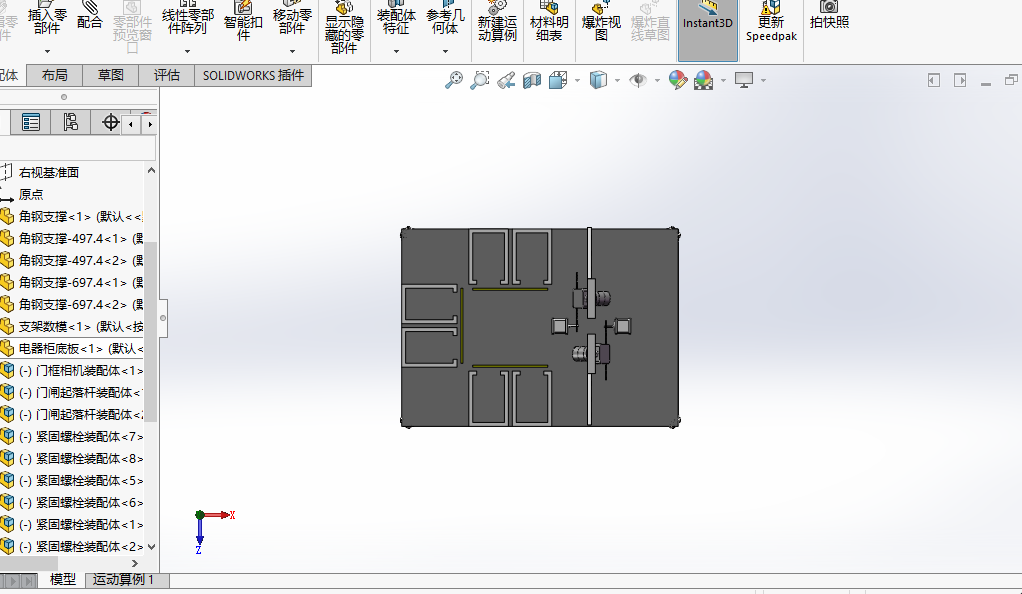
Task: Click View Settings monitor icon
Action: (744, 80)
